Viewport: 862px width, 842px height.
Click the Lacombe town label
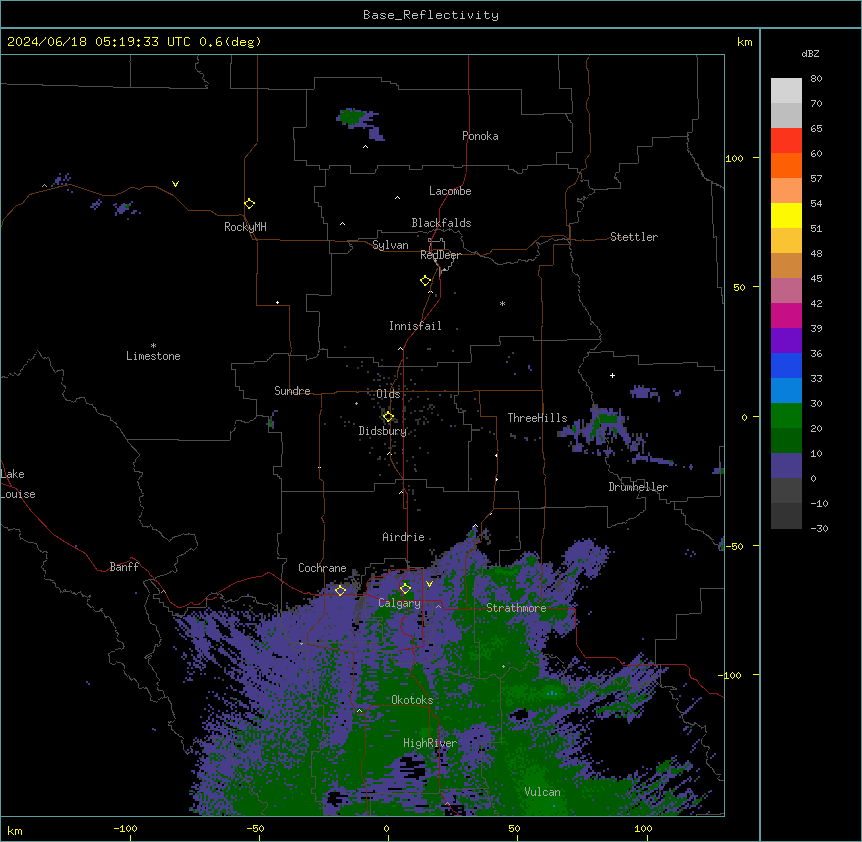point(450,191)
